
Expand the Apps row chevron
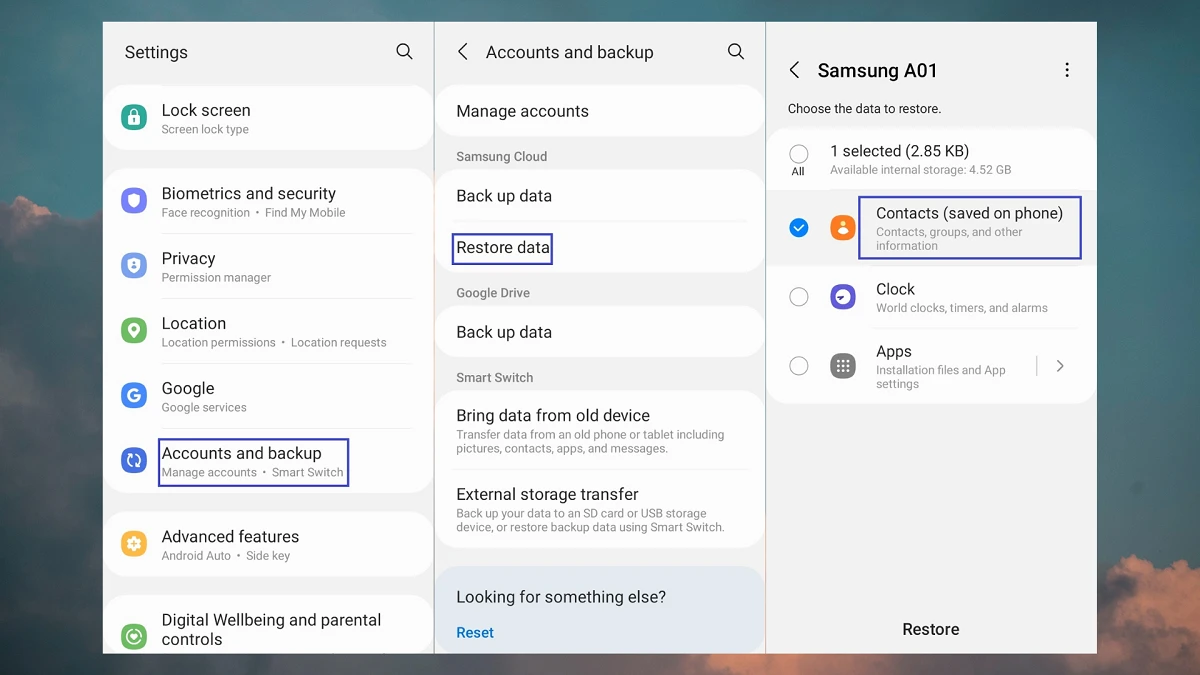(x=1060, y=366)
